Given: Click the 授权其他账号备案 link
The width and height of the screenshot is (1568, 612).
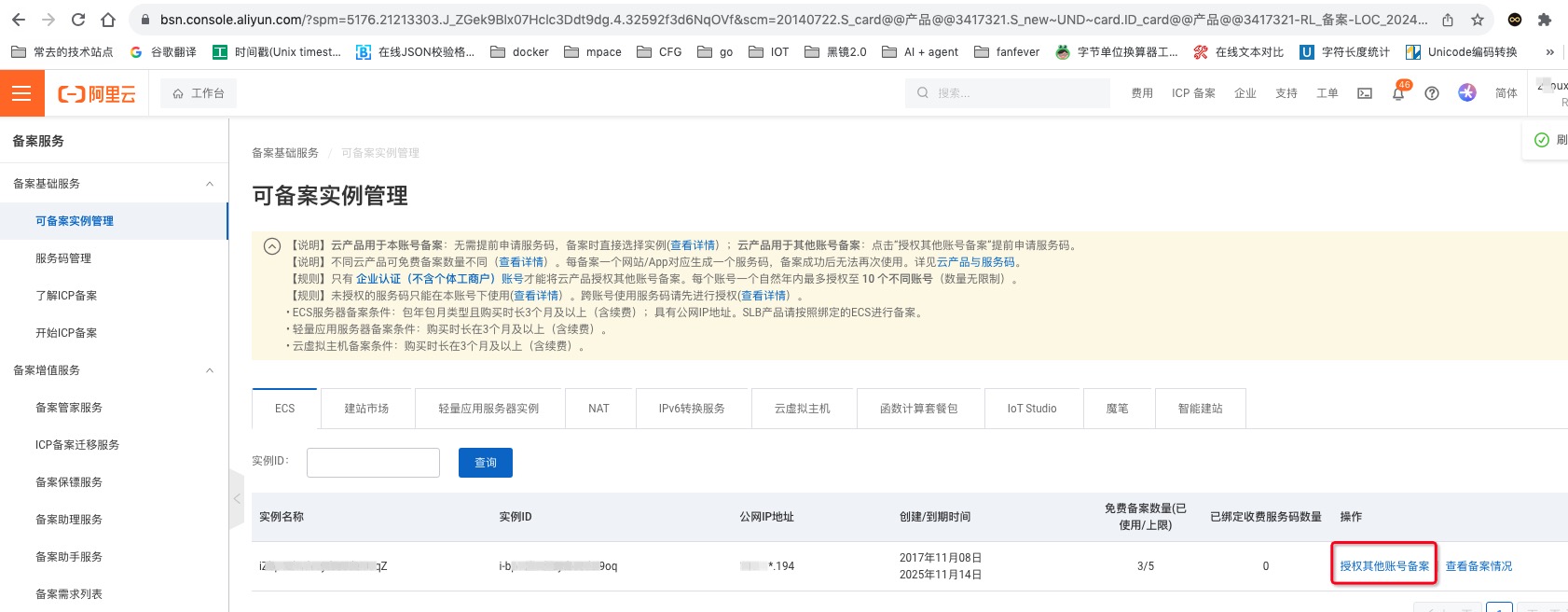Looking at the screenshot, I should point(1384,566).
